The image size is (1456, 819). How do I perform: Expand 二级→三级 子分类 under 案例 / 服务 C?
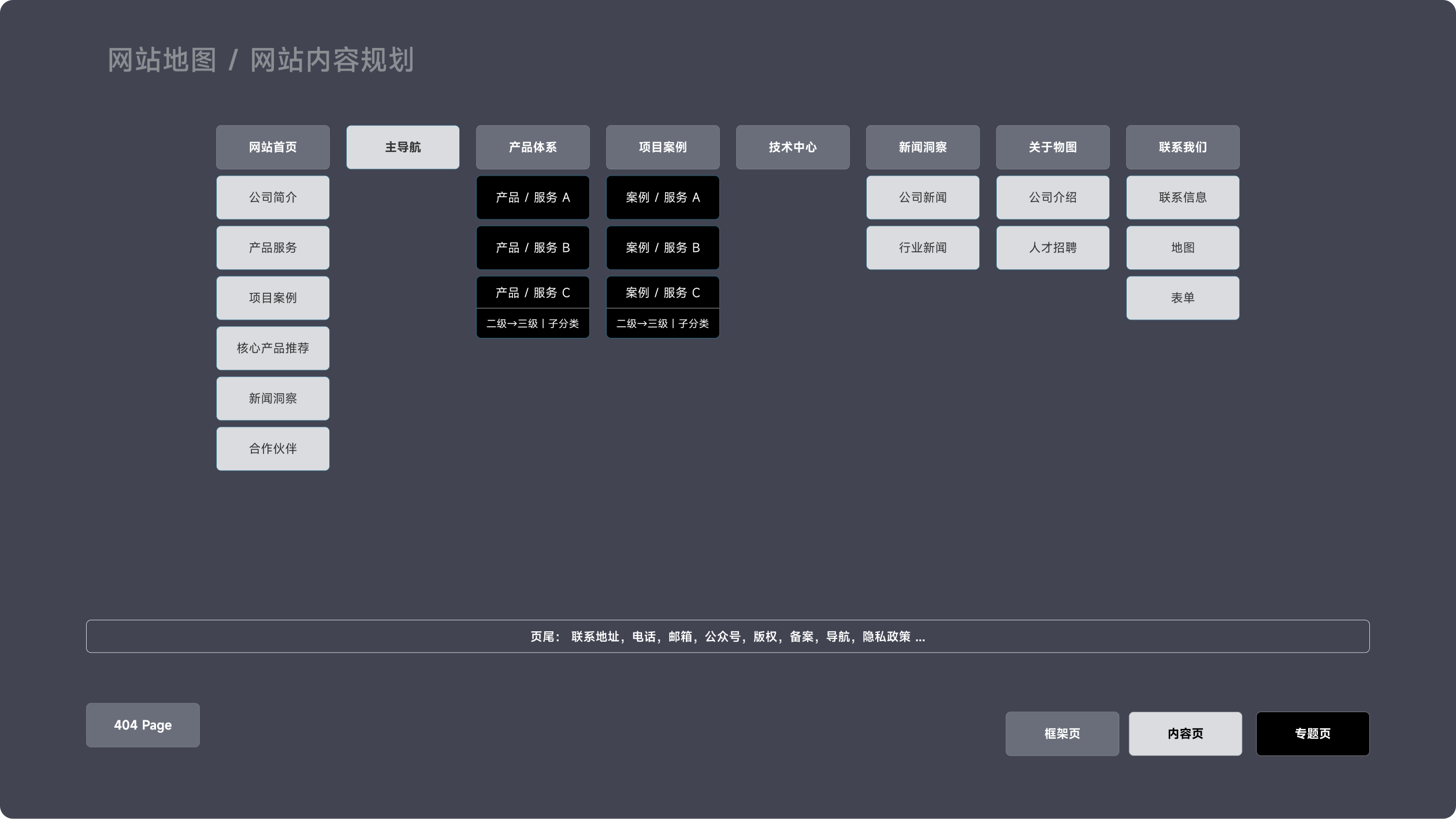663,323
